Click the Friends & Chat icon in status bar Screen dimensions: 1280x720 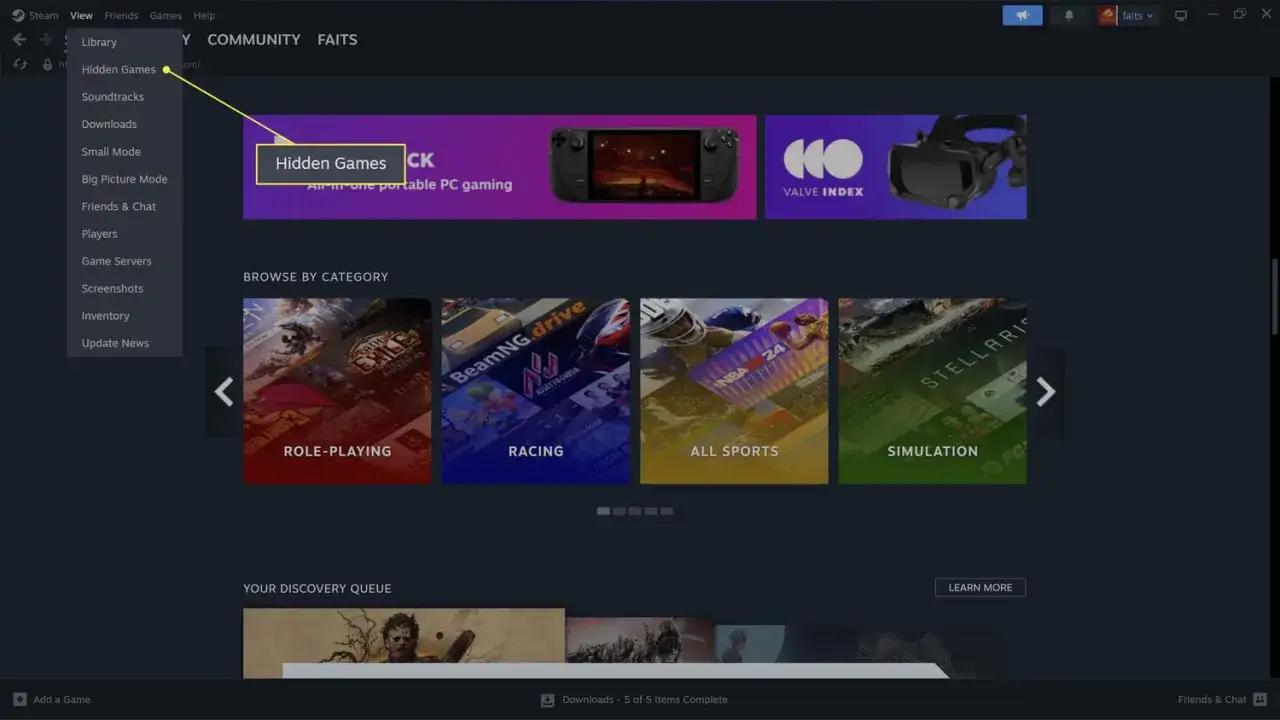point(1260,699)
